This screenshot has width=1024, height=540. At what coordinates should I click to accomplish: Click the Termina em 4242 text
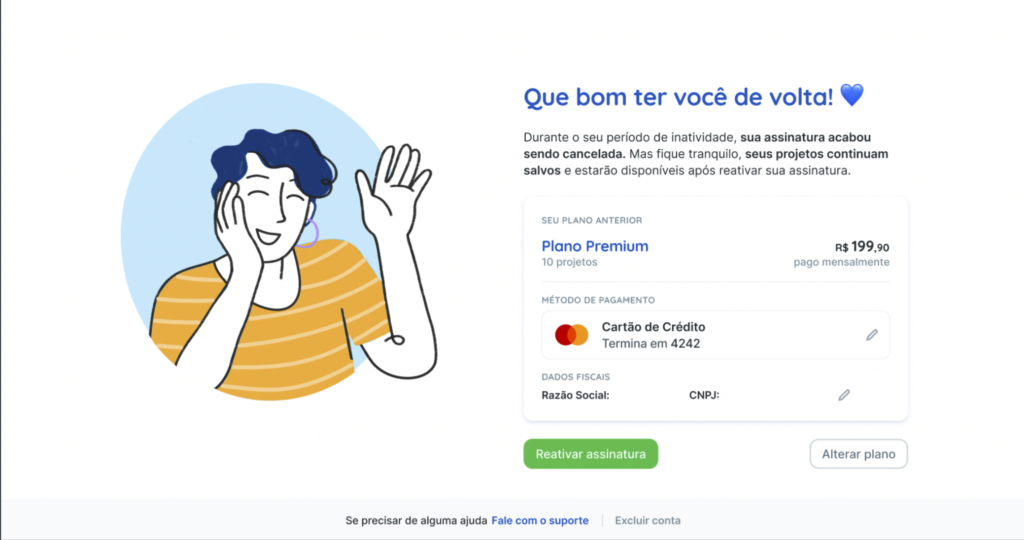pyautogui.click(x=650, y=343)
